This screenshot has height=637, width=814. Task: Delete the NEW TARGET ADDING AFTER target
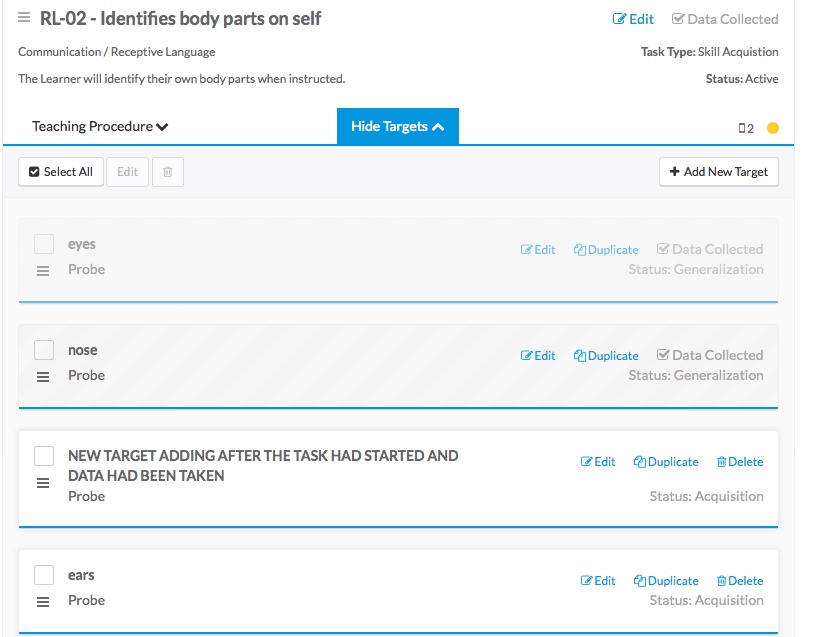(740, 462)
